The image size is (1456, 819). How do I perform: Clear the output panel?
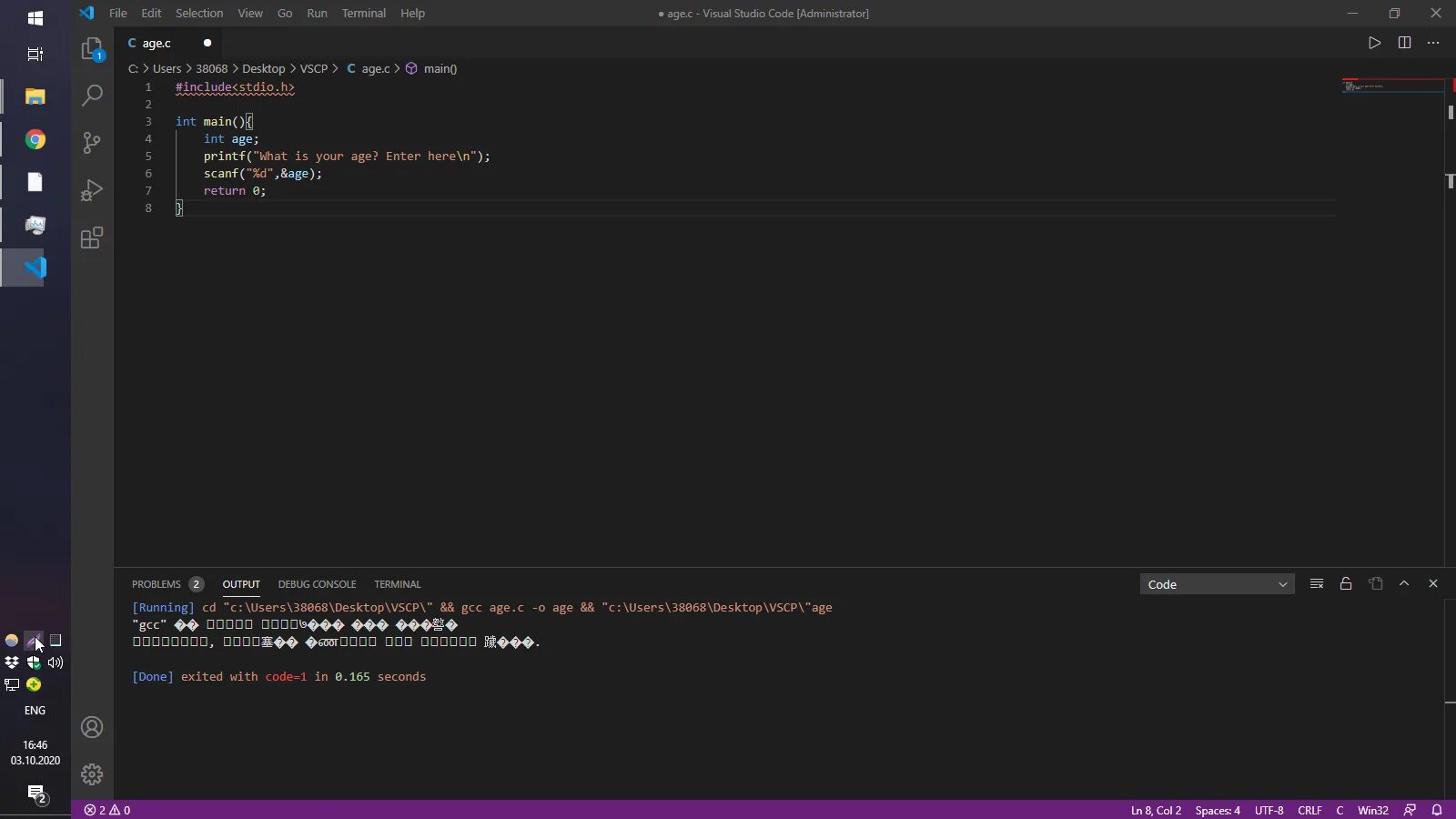click(1317, 584)
